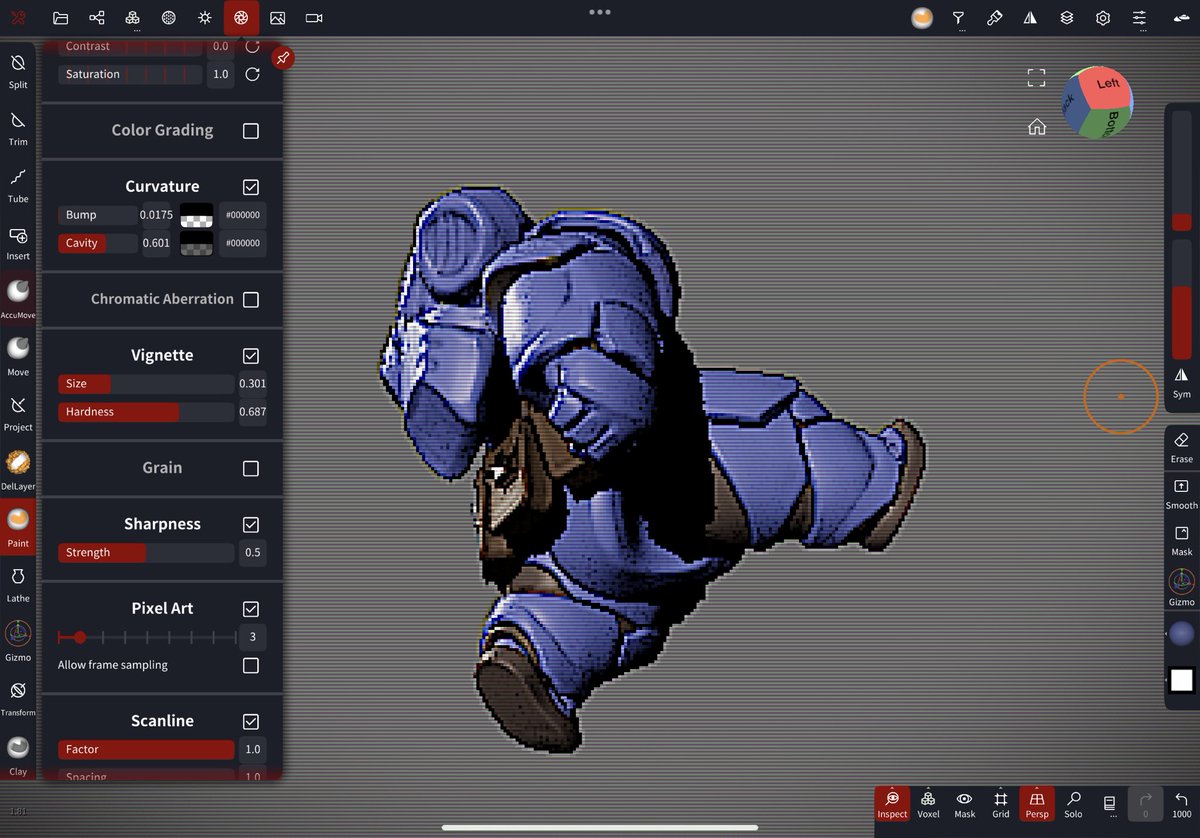Screen dimensions: 1200x838
Task: Select the Lathe tool
Action: (18, 584)
